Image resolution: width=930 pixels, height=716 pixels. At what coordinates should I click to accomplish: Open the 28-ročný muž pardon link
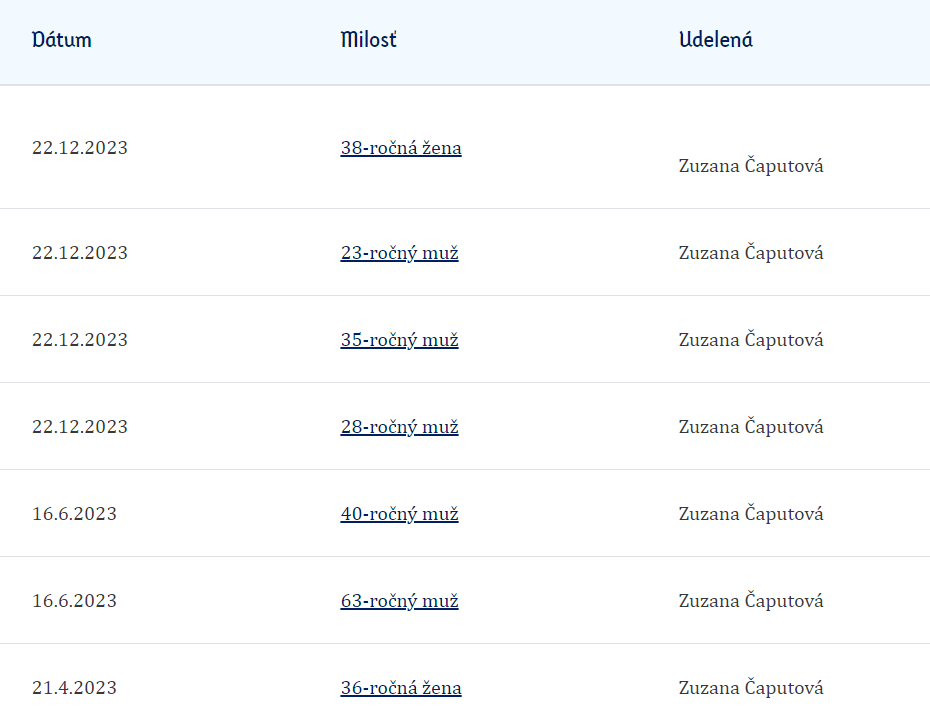coord(399,427)
